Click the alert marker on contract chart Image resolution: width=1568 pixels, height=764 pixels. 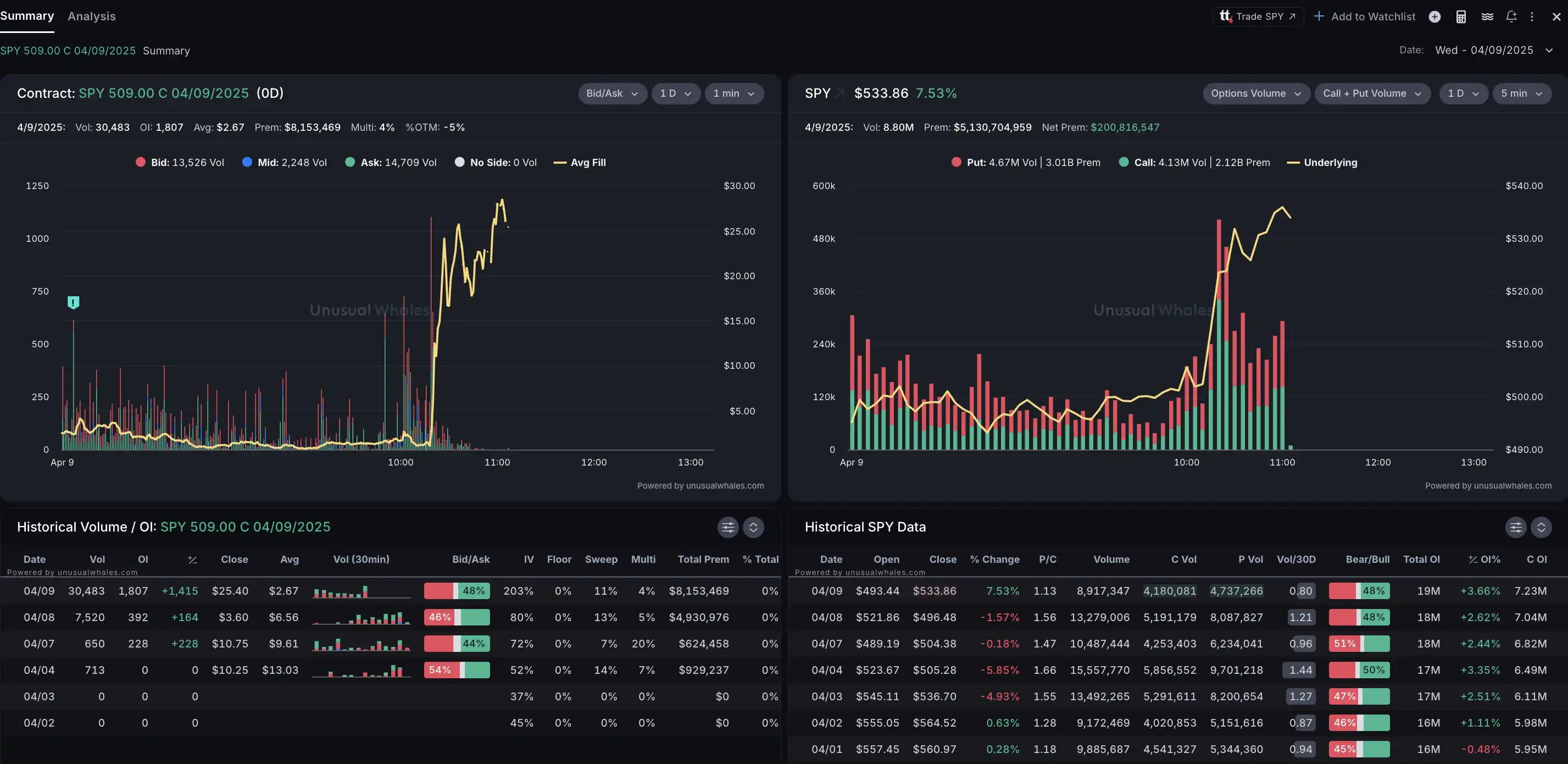pos(73,302)
